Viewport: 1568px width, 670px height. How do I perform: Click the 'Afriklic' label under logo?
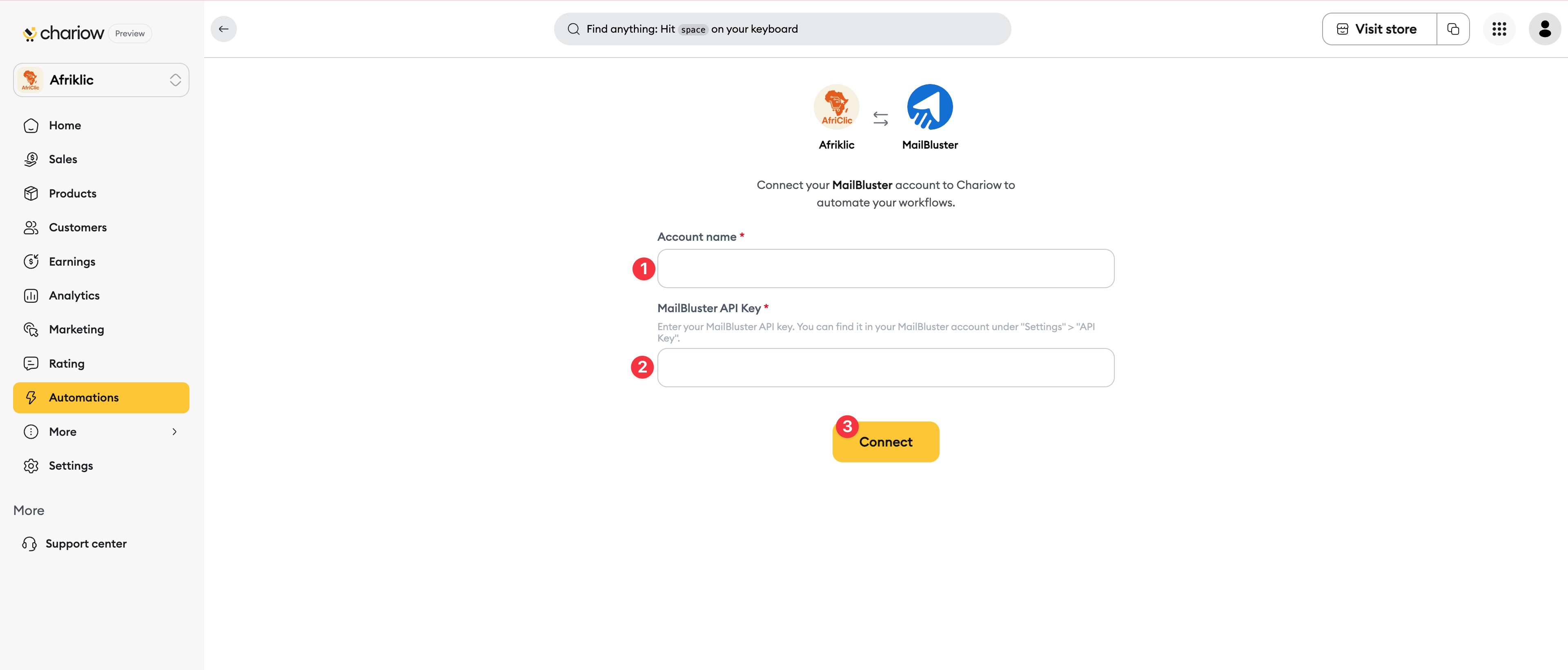[836, 145]
